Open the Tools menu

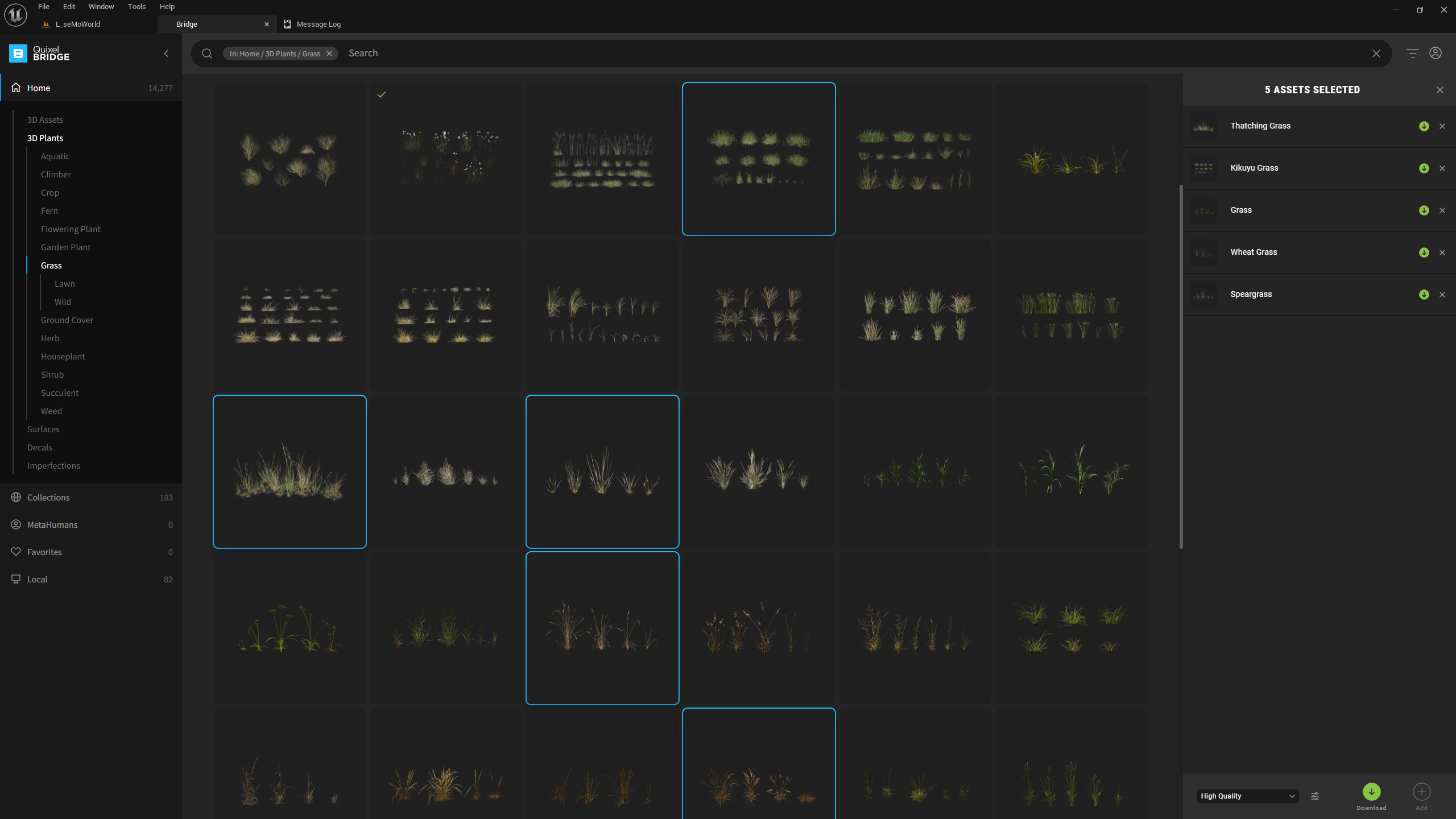(x=136, y=7)
